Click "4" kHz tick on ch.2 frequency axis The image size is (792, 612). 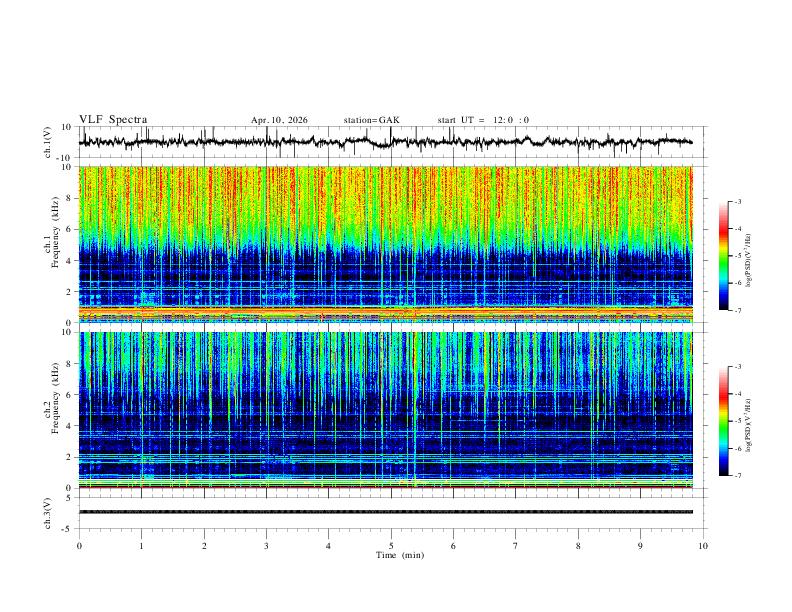tap(70, 426)
